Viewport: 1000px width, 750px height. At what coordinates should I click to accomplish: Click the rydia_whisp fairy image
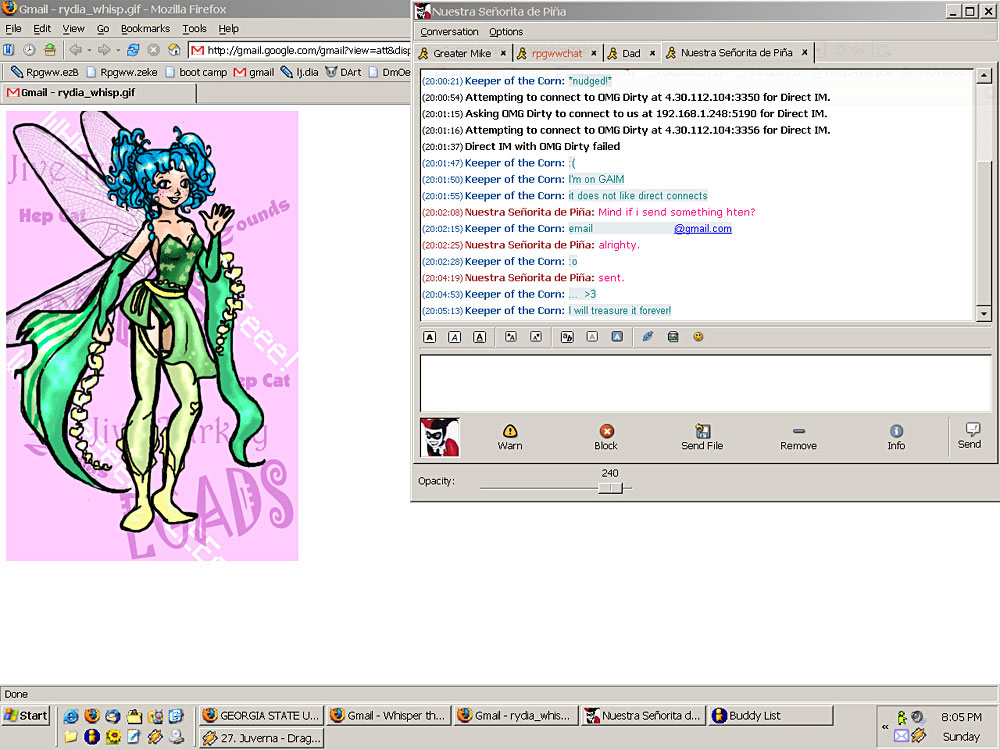(x=152, y=336)
